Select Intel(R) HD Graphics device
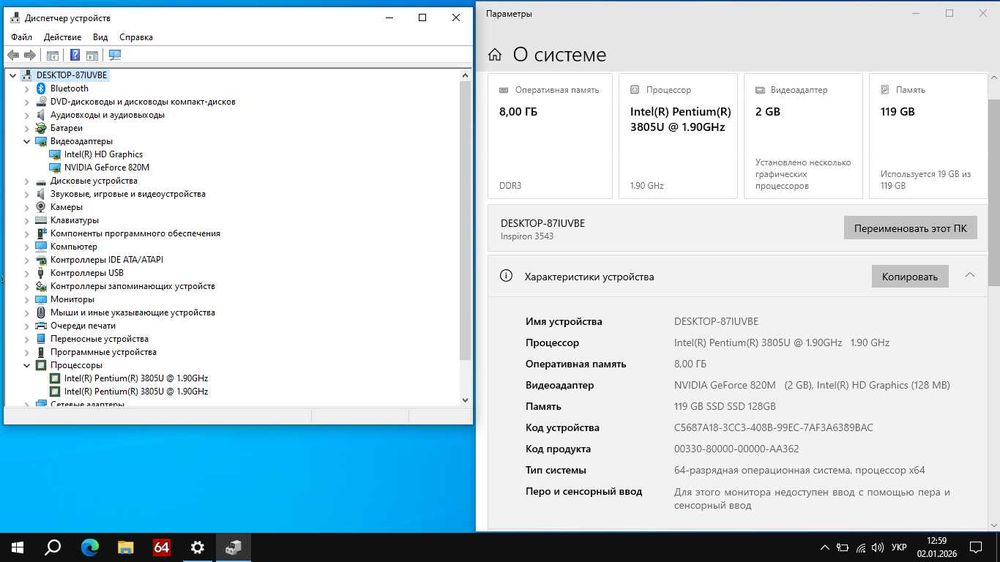This screenshot has width=1000, height=562. tap(103, 154)
